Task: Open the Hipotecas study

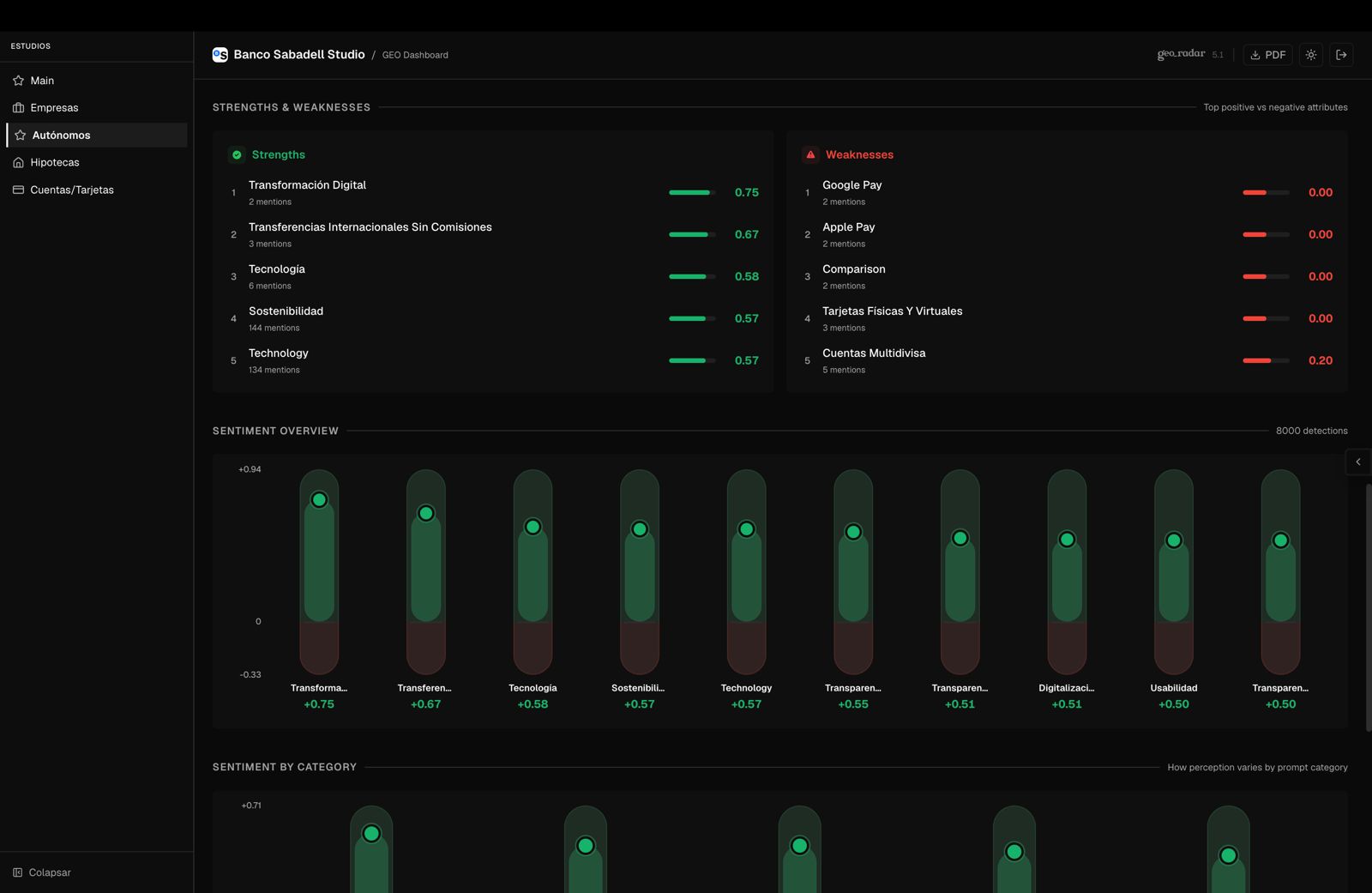Action: (x=55, y=163)
